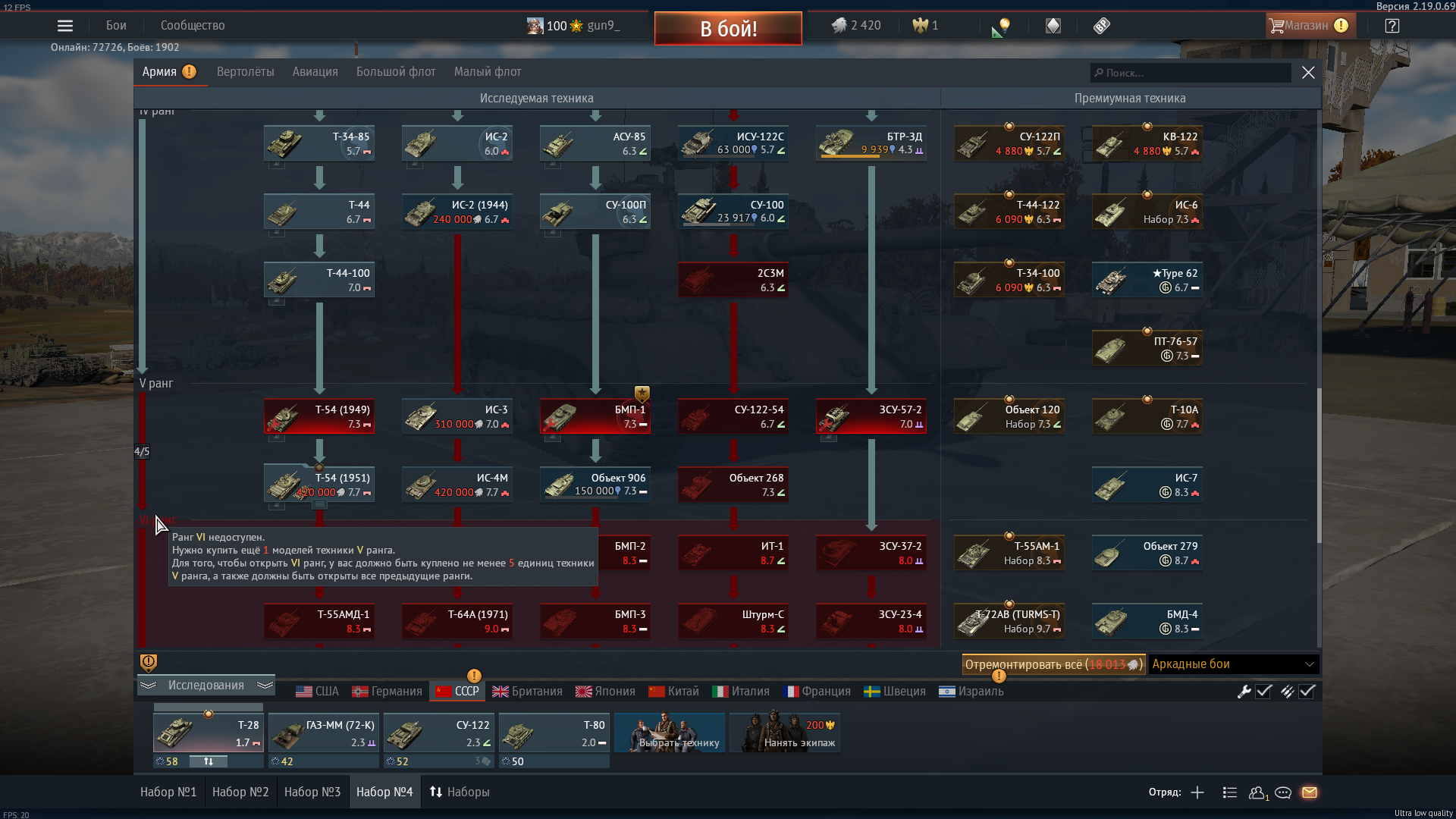1456x819 pixels.
Task: Select the Китай nation tab
Action: pos(673,692)
